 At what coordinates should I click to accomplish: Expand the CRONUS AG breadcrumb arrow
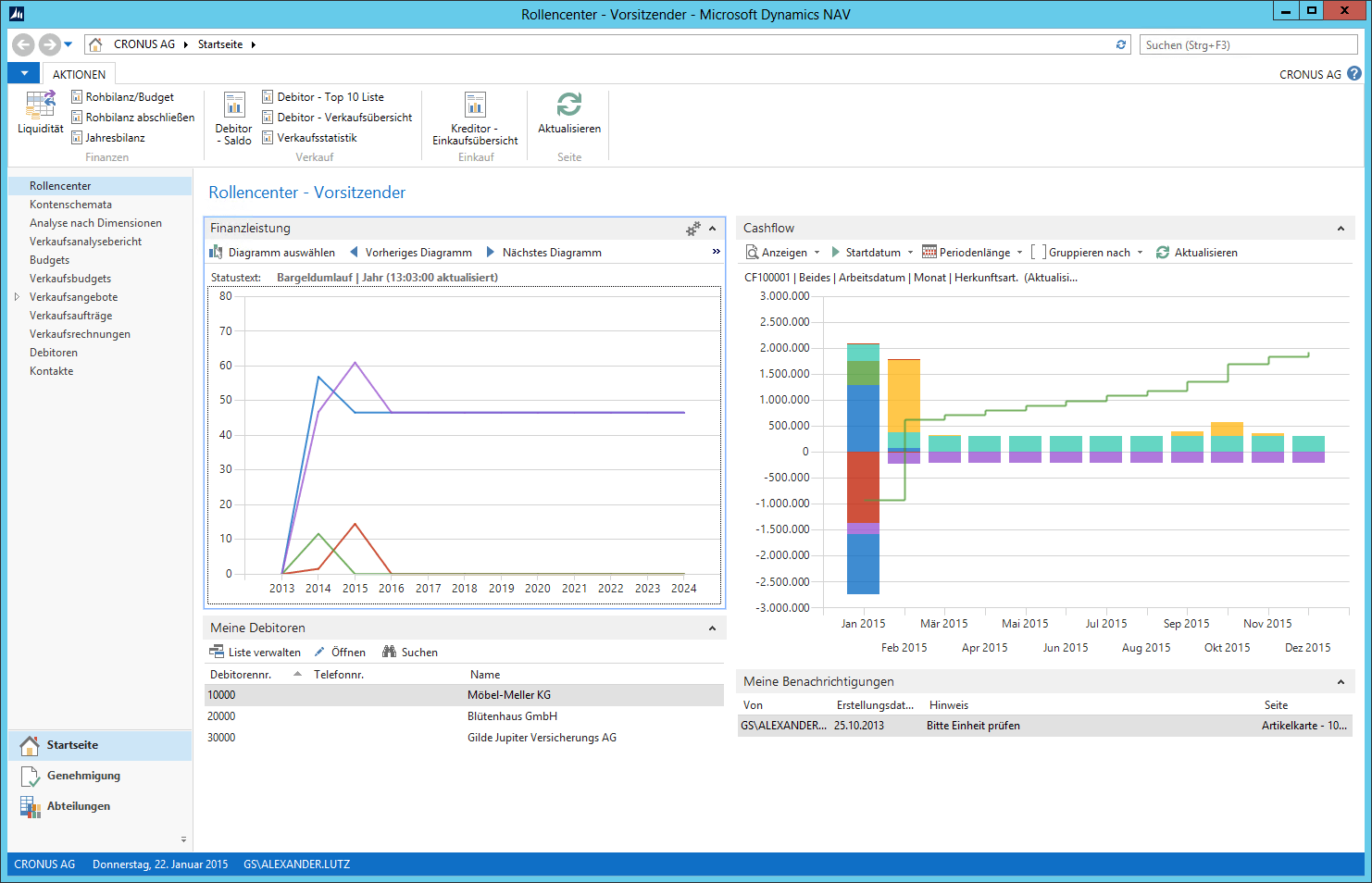(186, 44)
